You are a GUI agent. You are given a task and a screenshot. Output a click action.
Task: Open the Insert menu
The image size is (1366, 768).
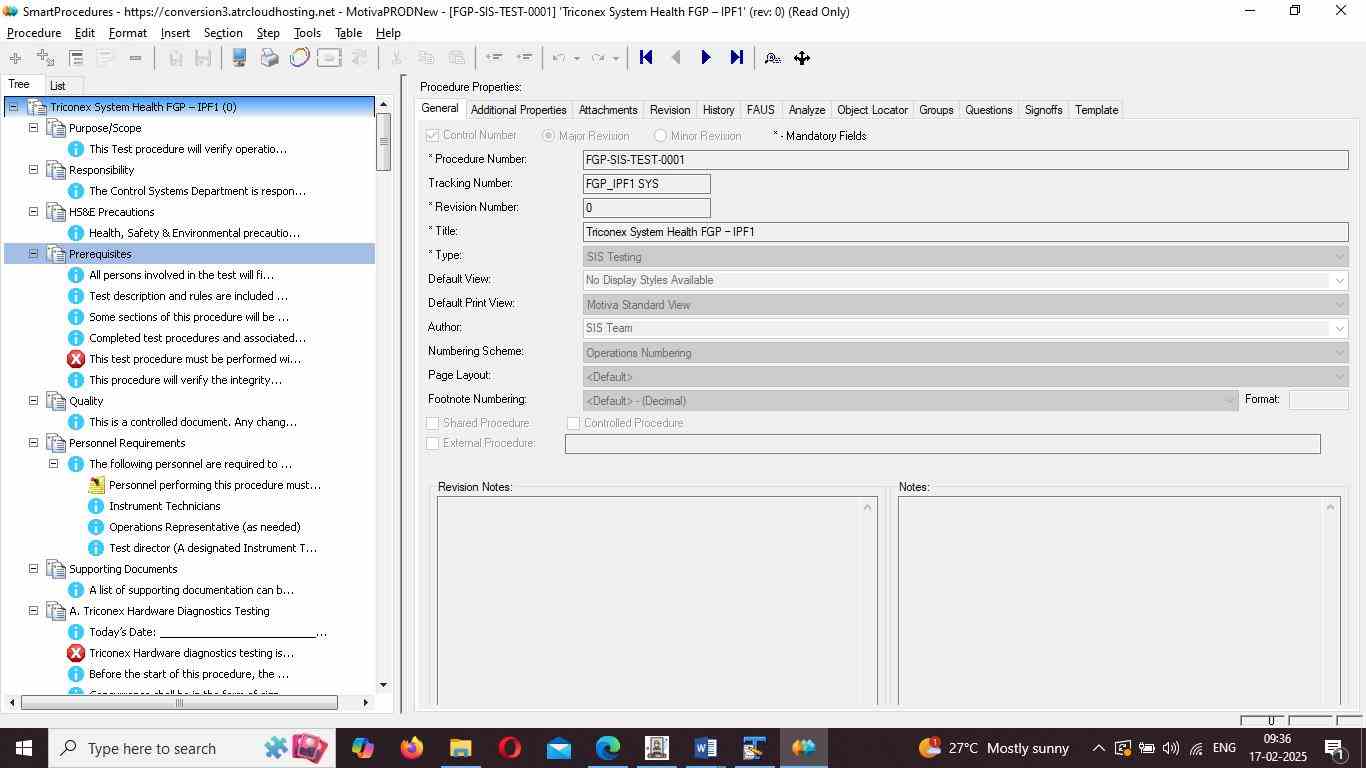tap(175, 33)
